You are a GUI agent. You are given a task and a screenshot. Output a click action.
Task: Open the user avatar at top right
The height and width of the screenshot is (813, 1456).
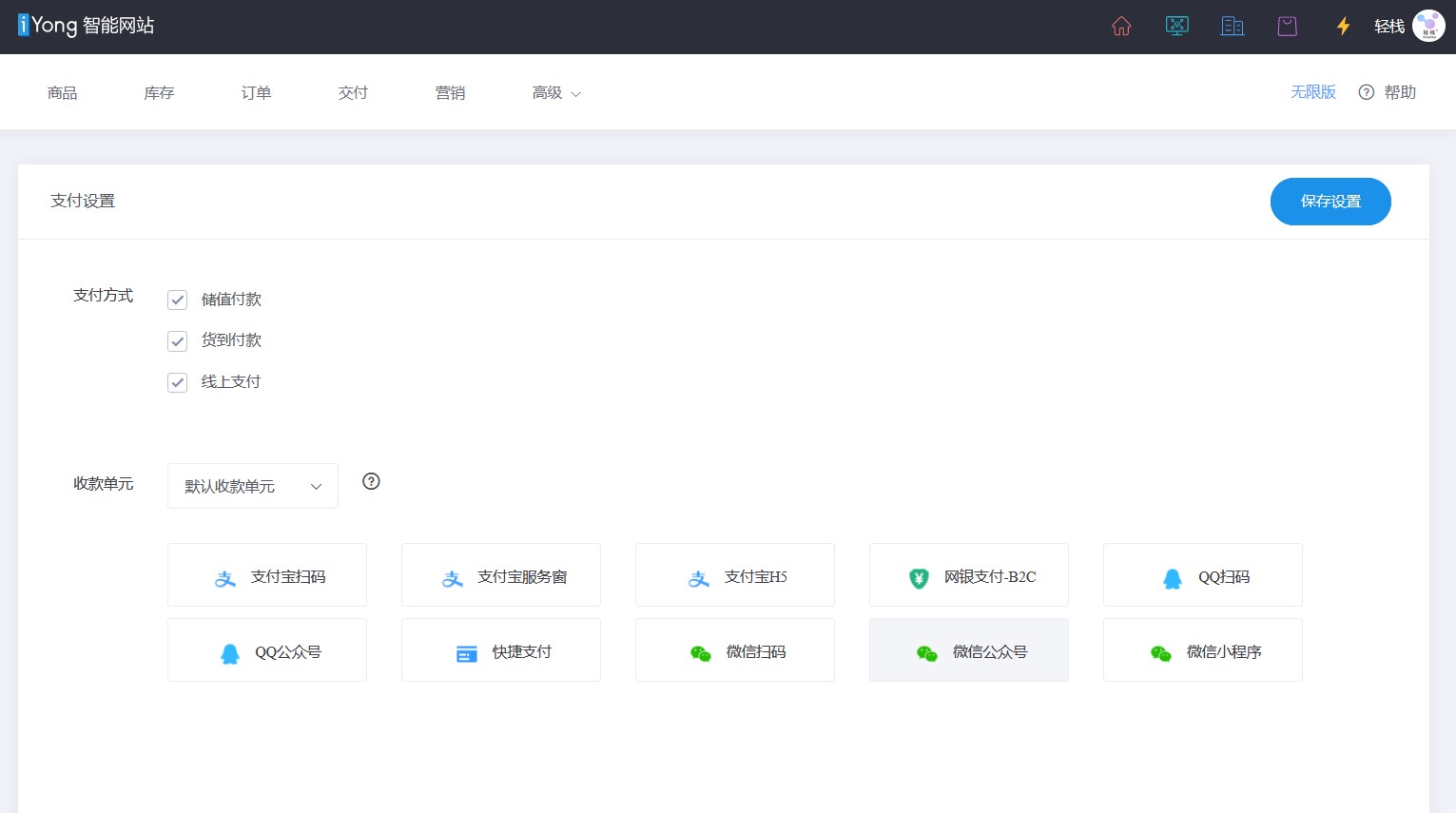(x=1428, y=27)
